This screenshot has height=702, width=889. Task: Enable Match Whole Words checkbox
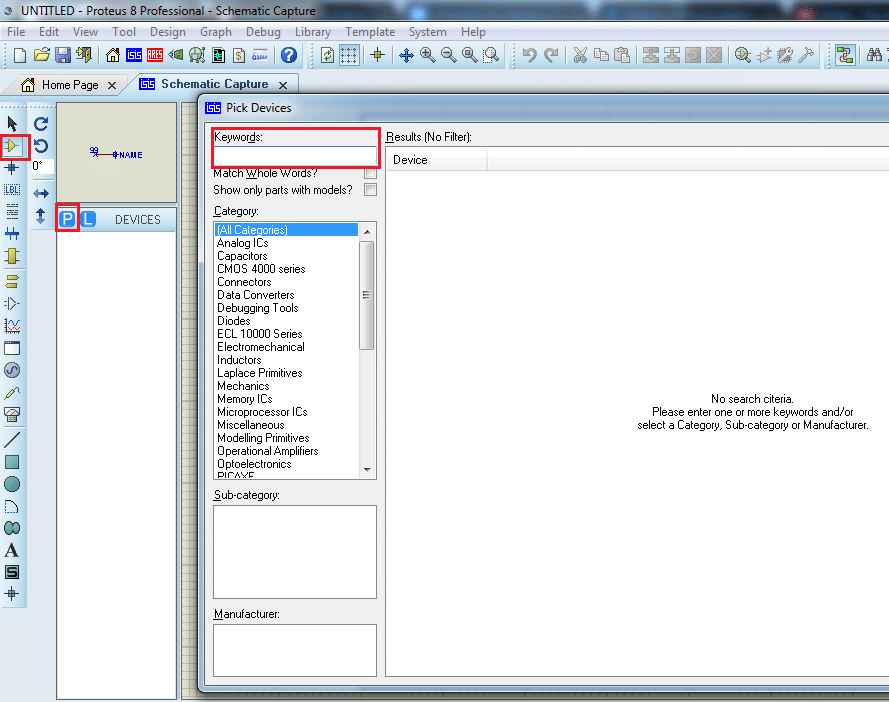coord(371,173)
